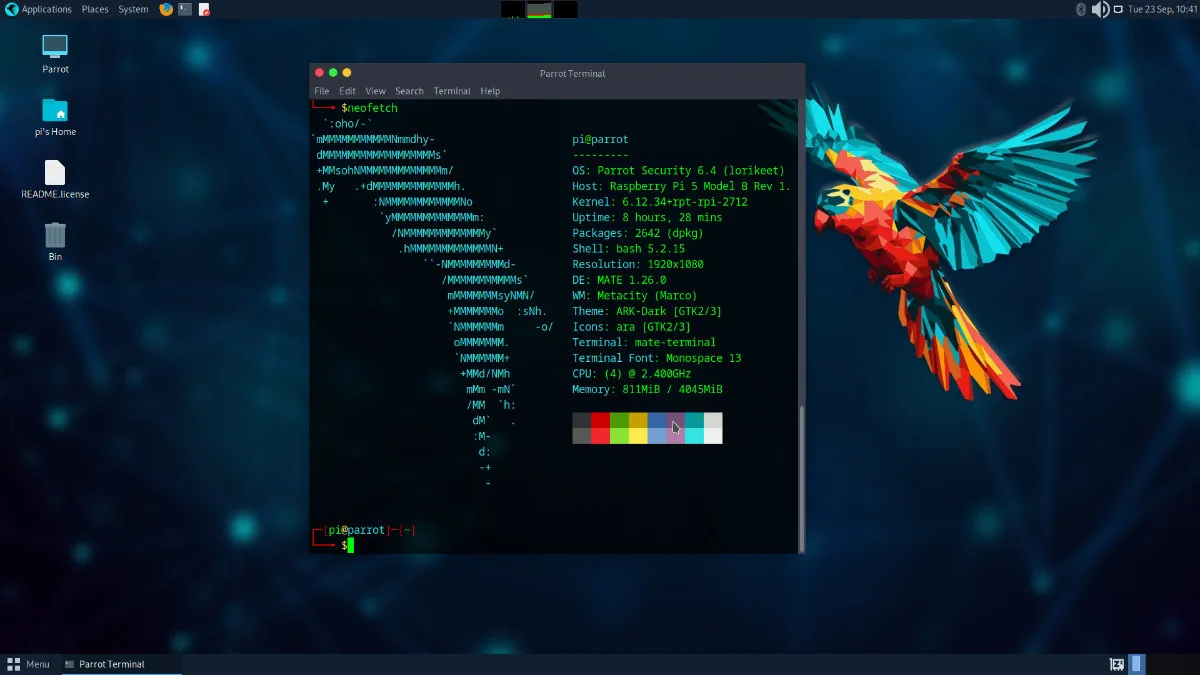
Task: Click the OS: Parrot Security 6.4 line
Action: (679, 171)
